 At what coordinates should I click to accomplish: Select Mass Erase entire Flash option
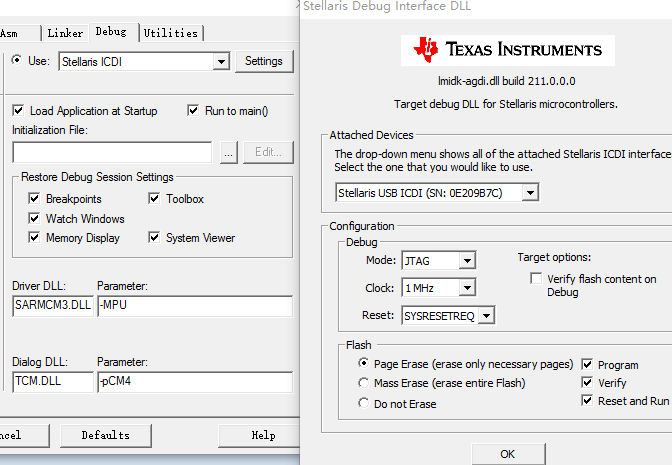tap(363, 382)
